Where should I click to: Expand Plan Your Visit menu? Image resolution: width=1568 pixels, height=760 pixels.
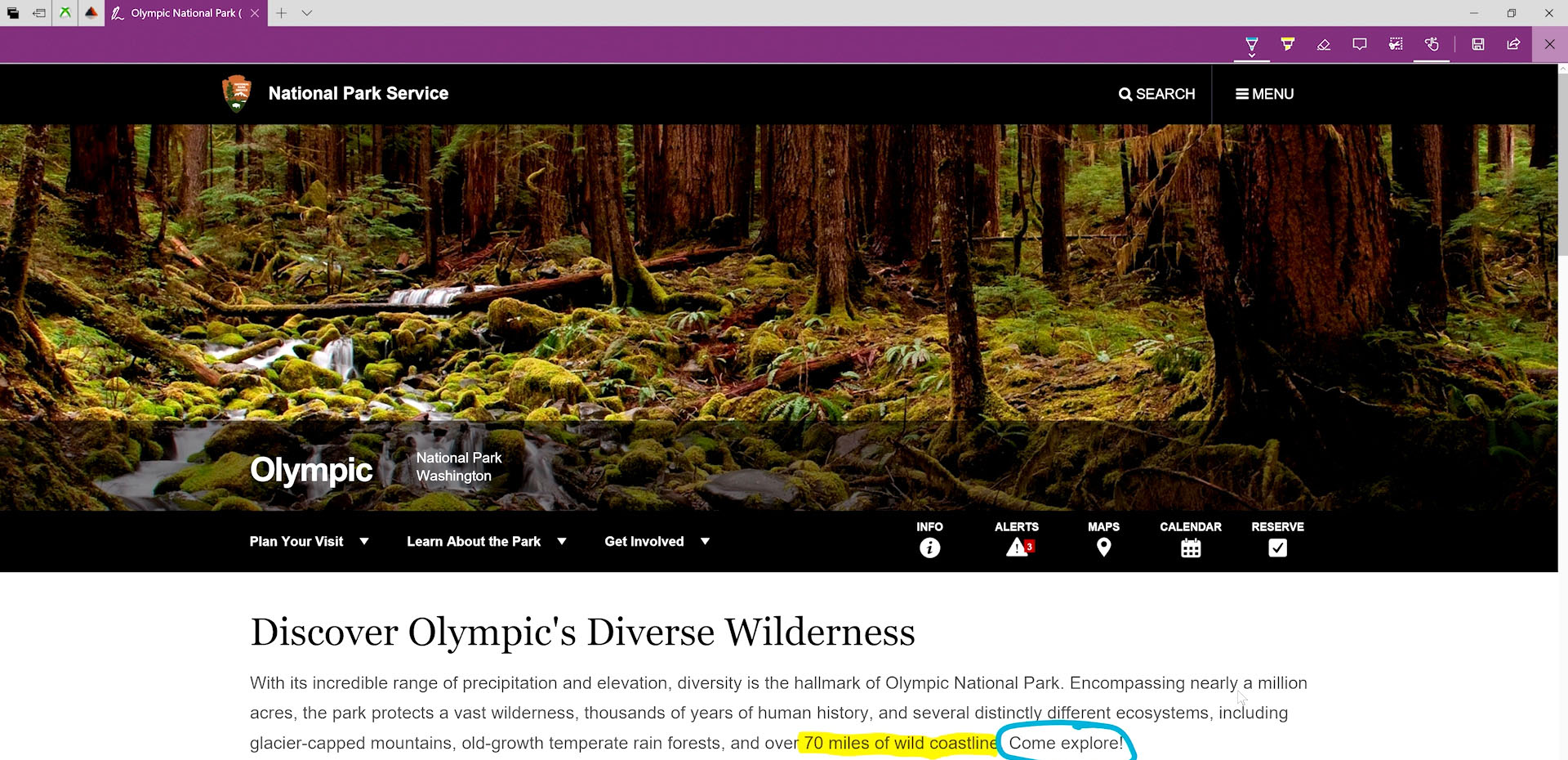[310, 541]
